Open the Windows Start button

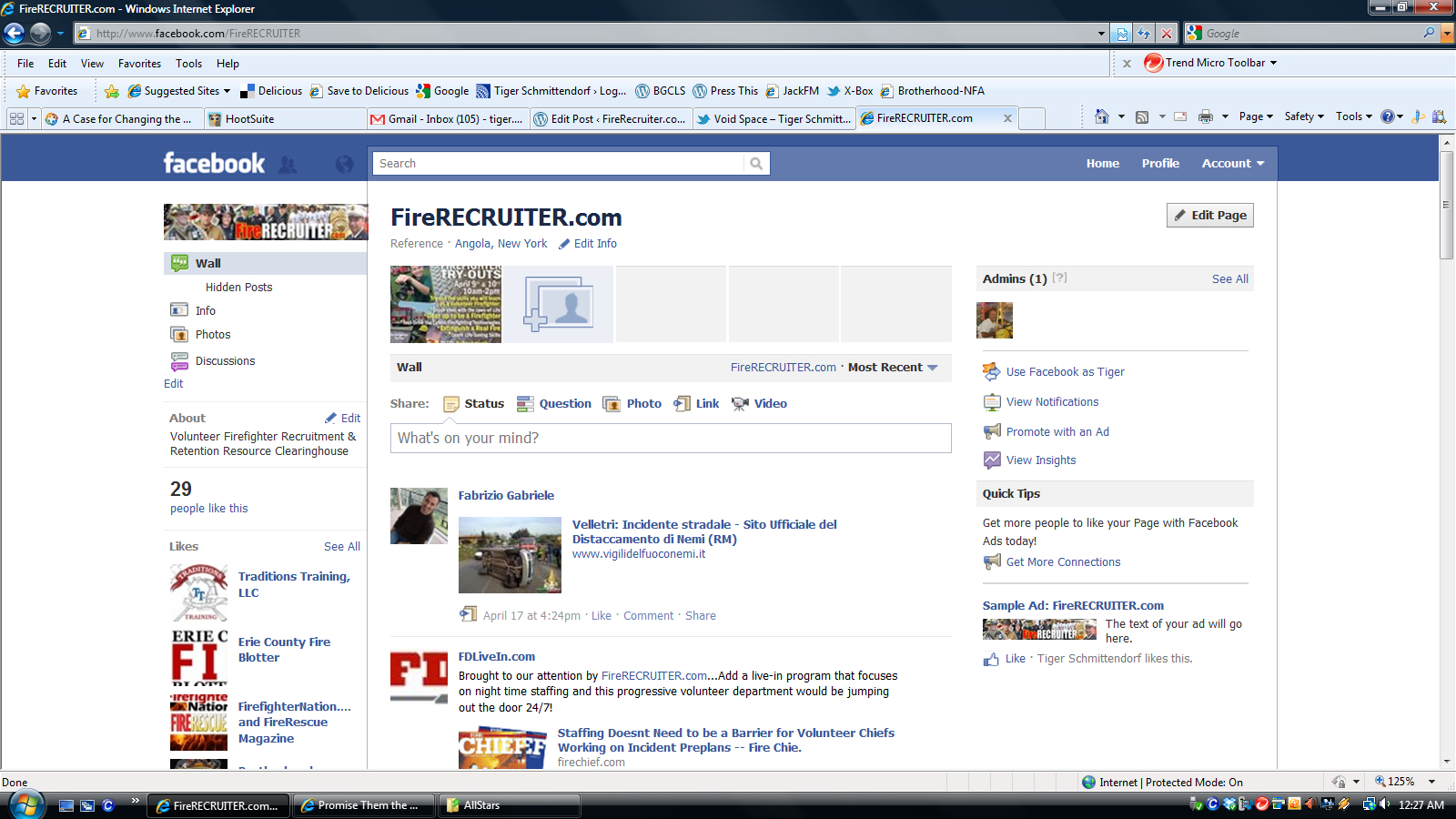[26, 804]
